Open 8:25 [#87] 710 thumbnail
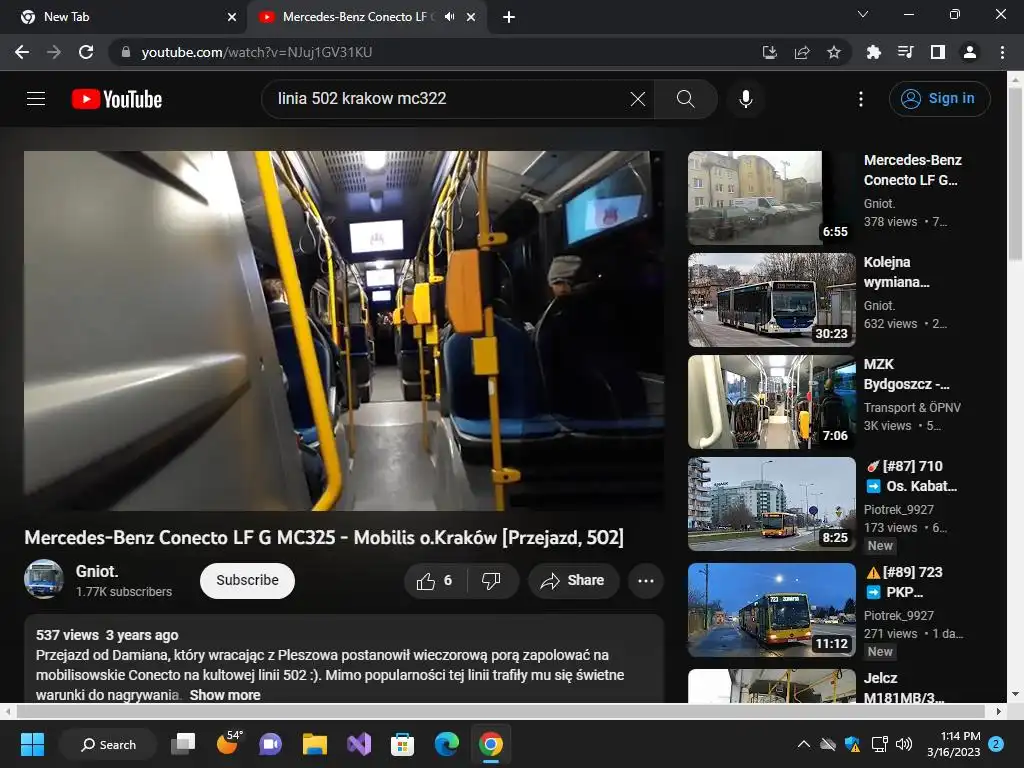Image resolution: width=1024 pixels, height=768 pixels. [x=771, y=504]
